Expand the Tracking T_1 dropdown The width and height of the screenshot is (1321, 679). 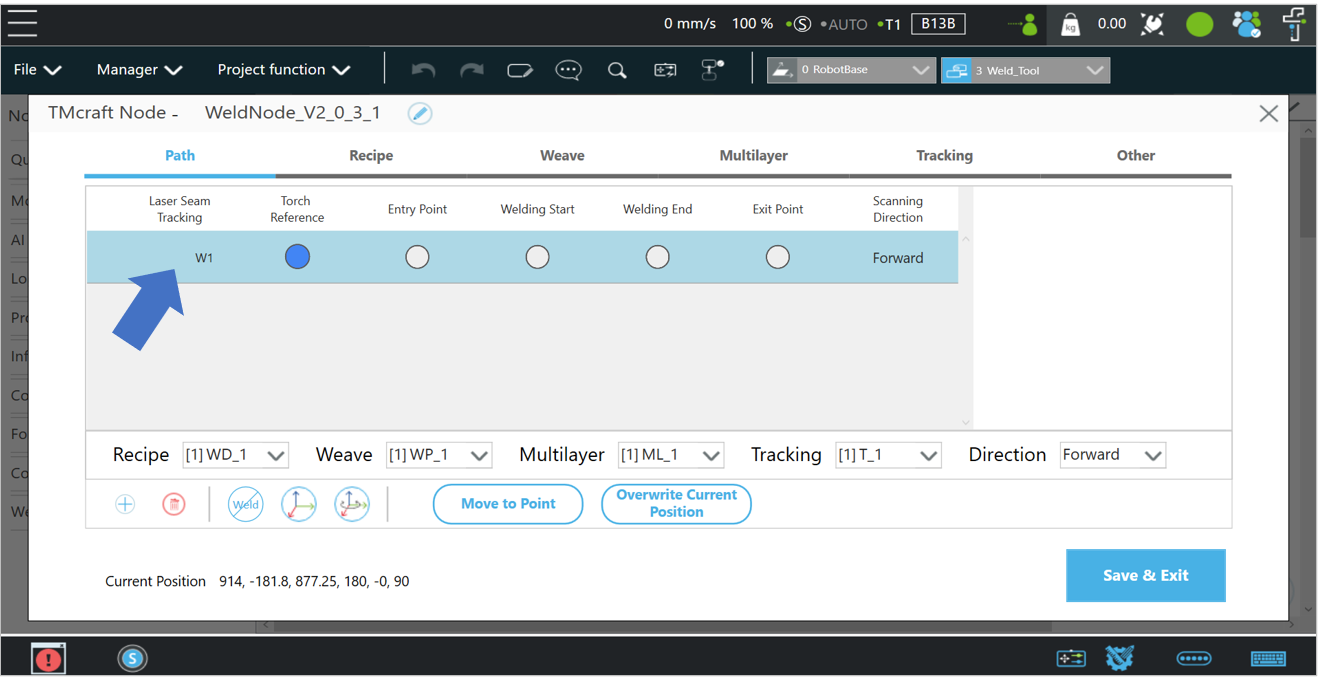point(887,455)
